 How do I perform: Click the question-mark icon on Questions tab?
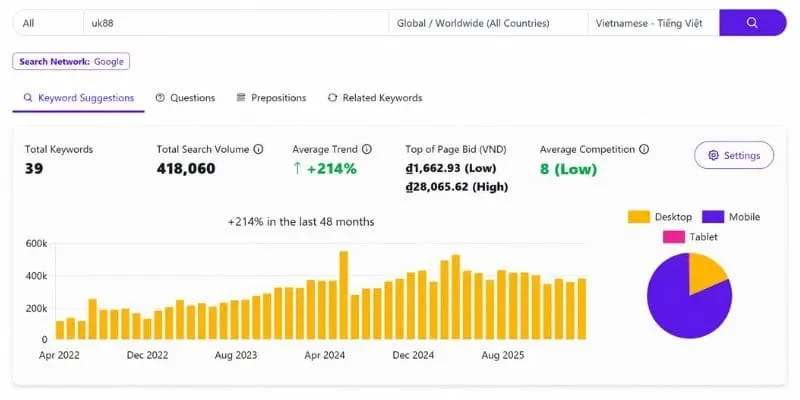point(160,97)
